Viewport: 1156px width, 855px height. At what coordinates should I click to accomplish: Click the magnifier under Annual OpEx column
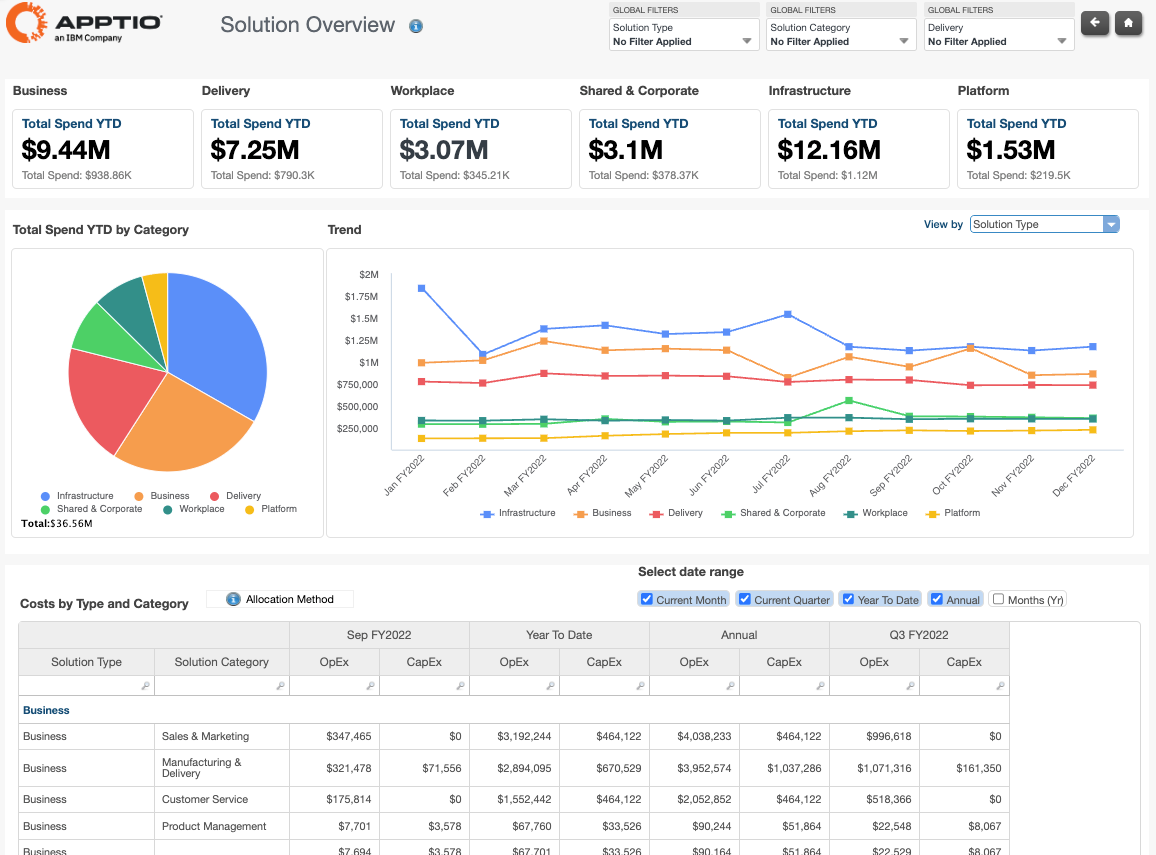(730, 685)
